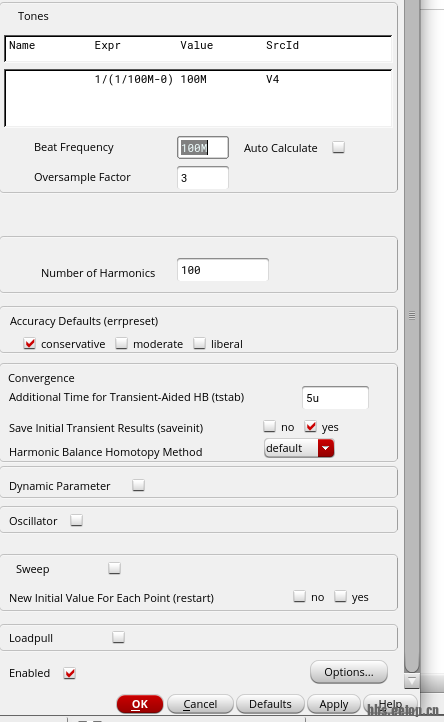Click the OK button
This screenshot has height=722, width=444.
click(x=140, y=704)
